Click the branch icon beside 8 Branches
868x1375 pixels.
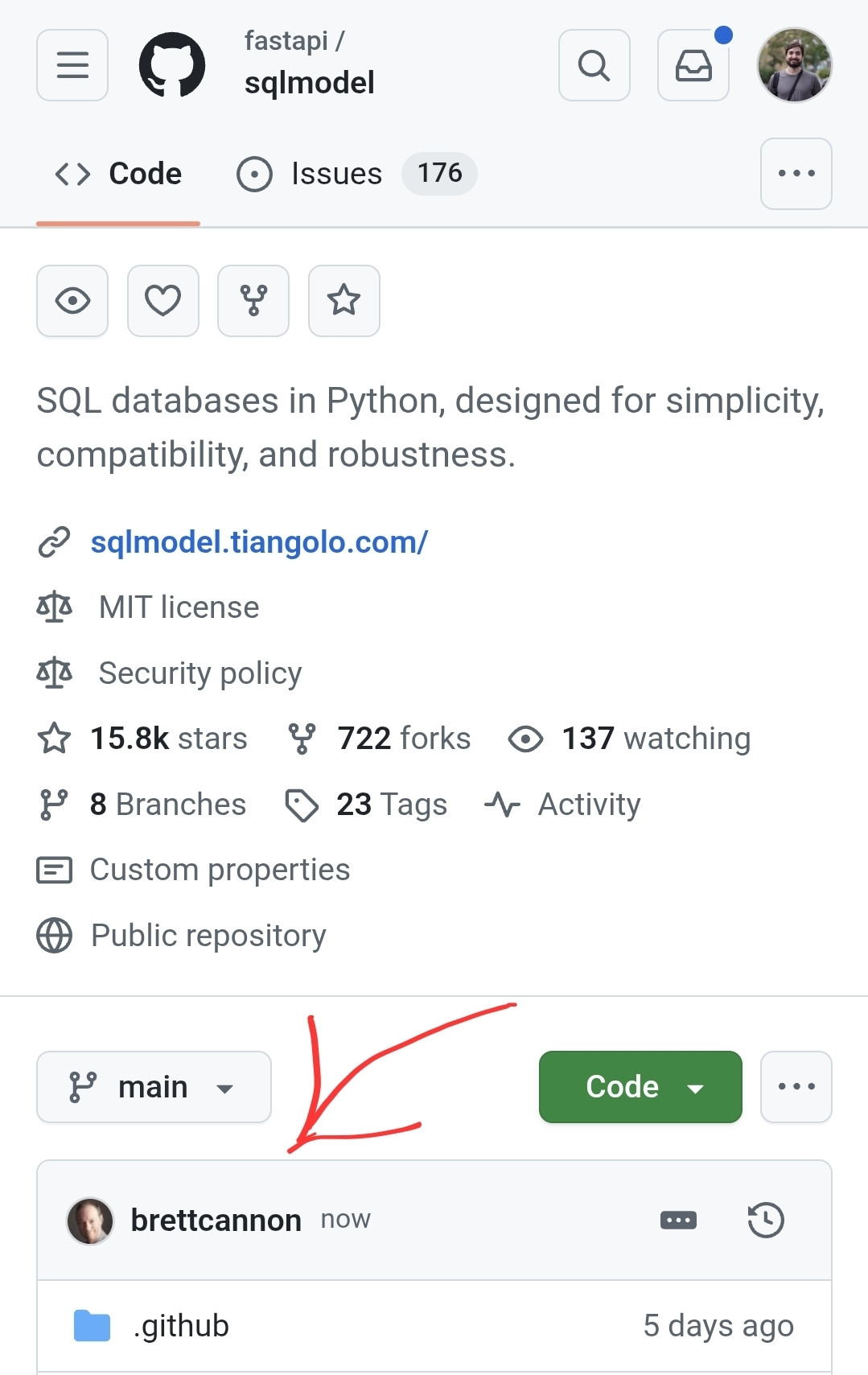coord(54,805)
